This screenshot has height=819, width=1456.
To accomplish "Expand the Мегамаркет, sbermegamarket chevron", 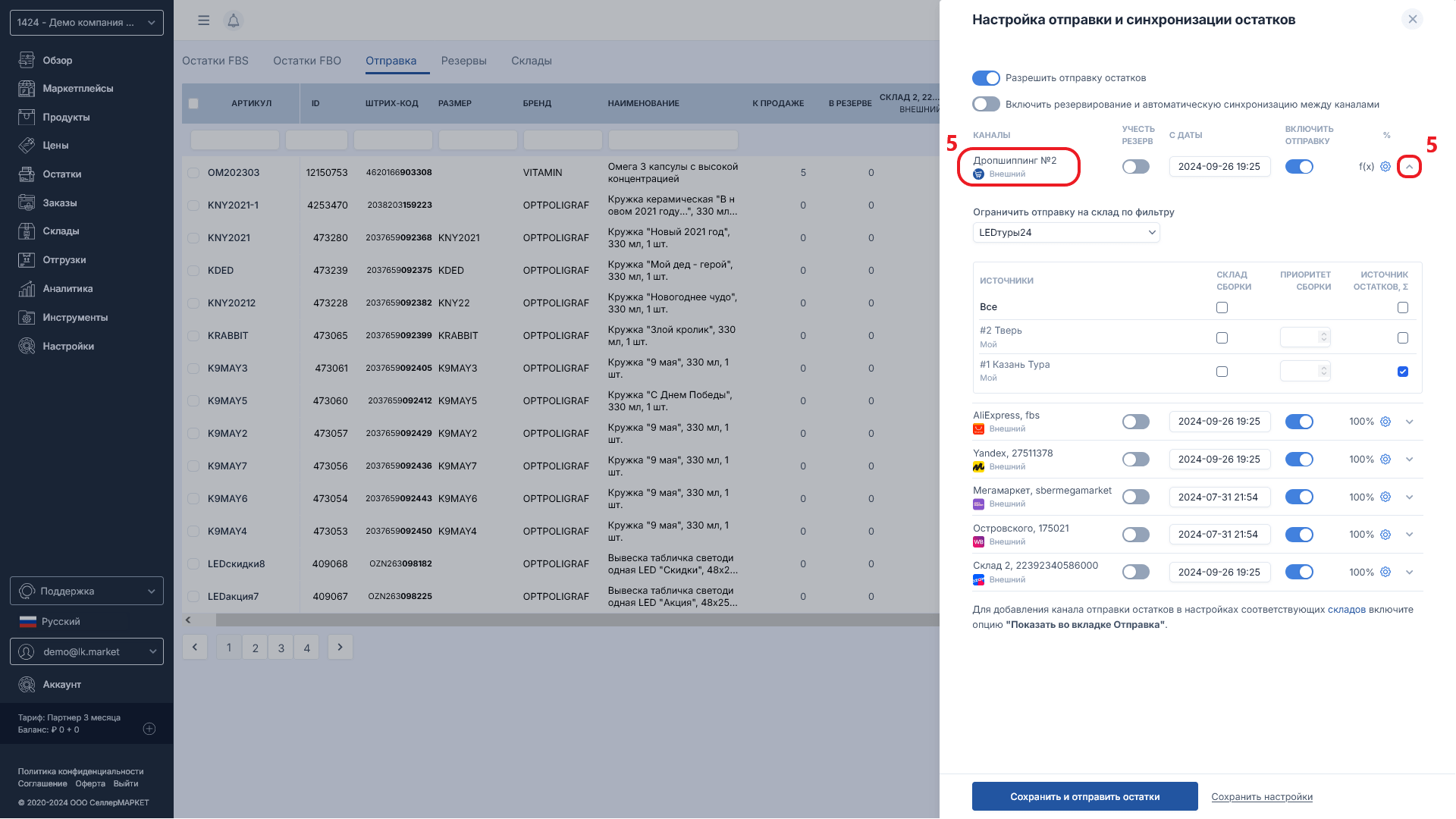I will [x=1410, y=497].
